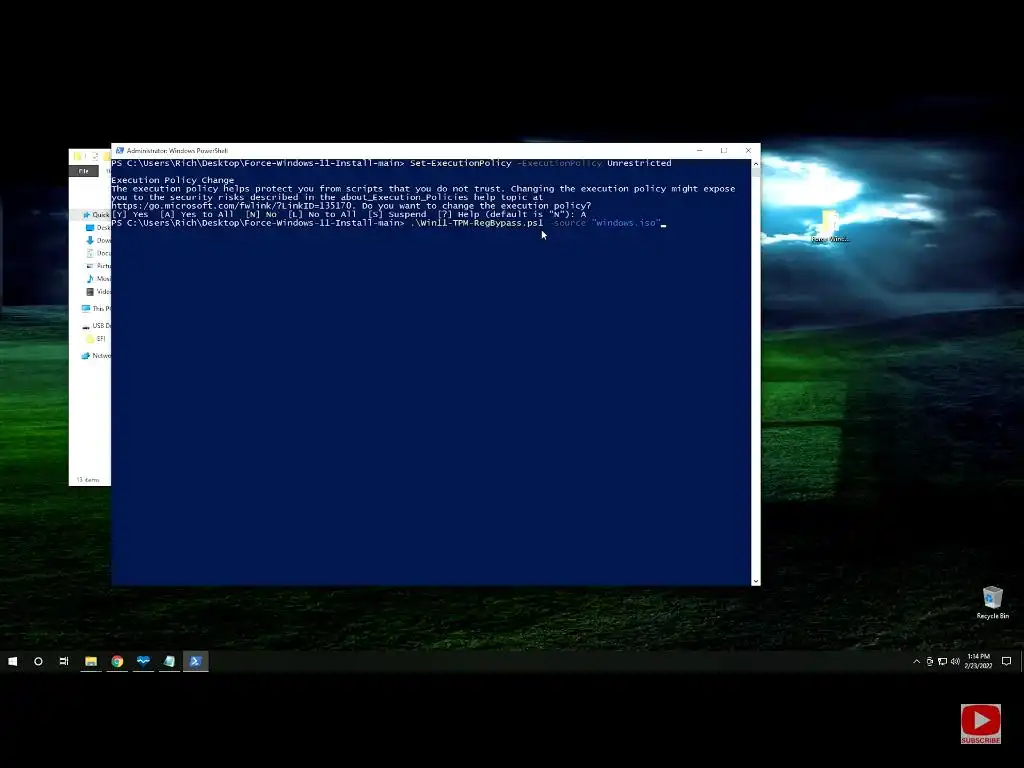This screenshot has width=1024, height=768.
Task: Click PowerShell scrollbar down arrow
Action: point(756,581)
